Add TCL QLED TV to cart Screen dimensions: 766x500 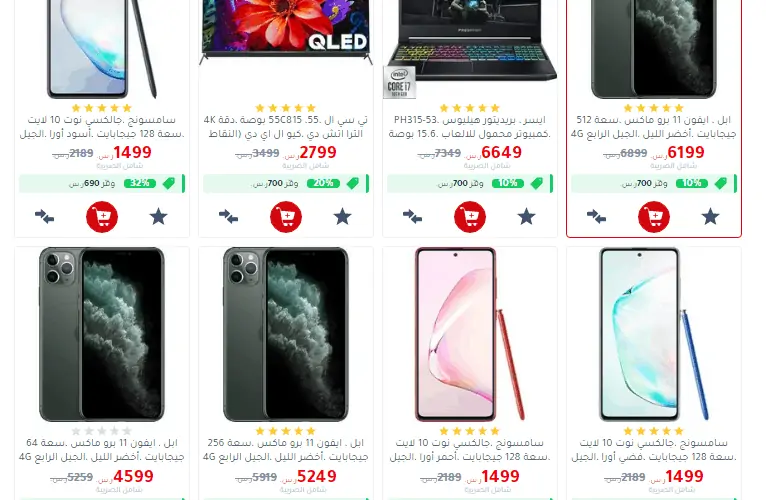click(286, 217)
